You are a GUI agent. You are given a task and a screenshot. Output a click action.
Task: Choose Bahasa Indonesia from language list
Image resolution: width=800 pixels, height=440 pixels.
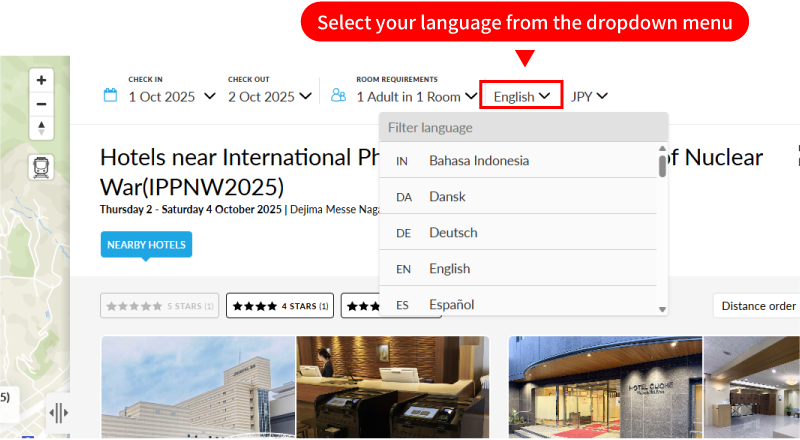[x=518, y=160]
